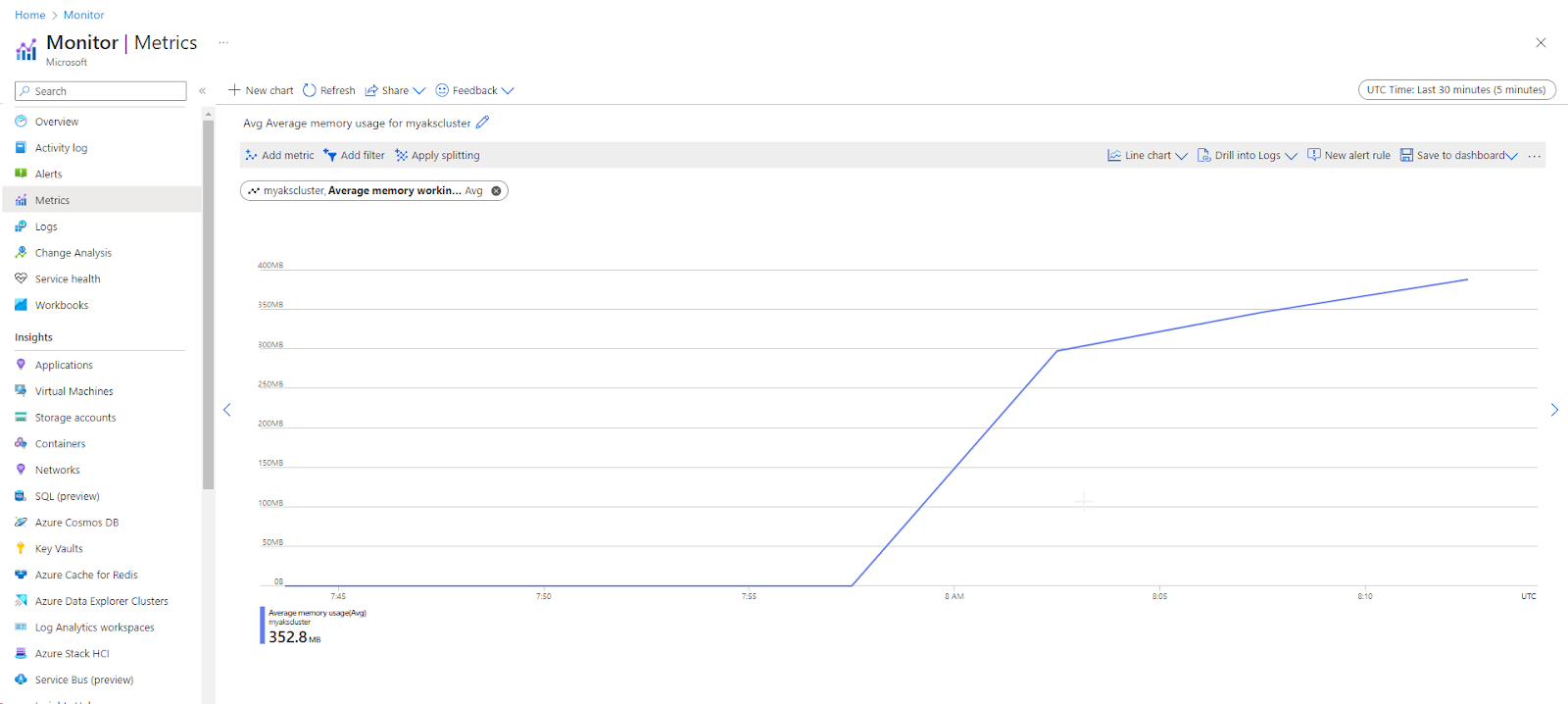Click the Logs icon in the sidebar

[x=21, y=226]
